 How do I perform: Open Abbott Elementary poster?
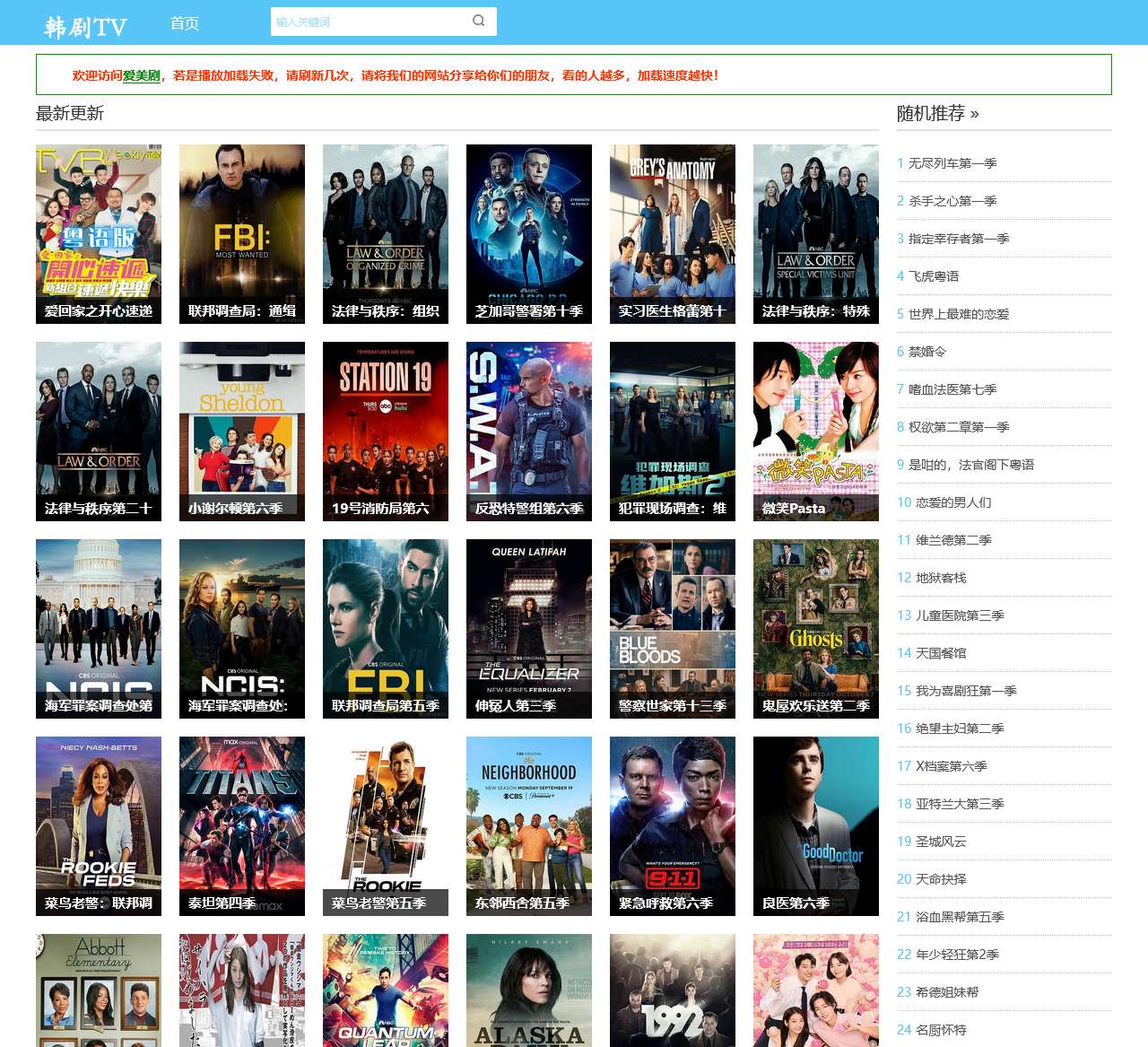99,990
